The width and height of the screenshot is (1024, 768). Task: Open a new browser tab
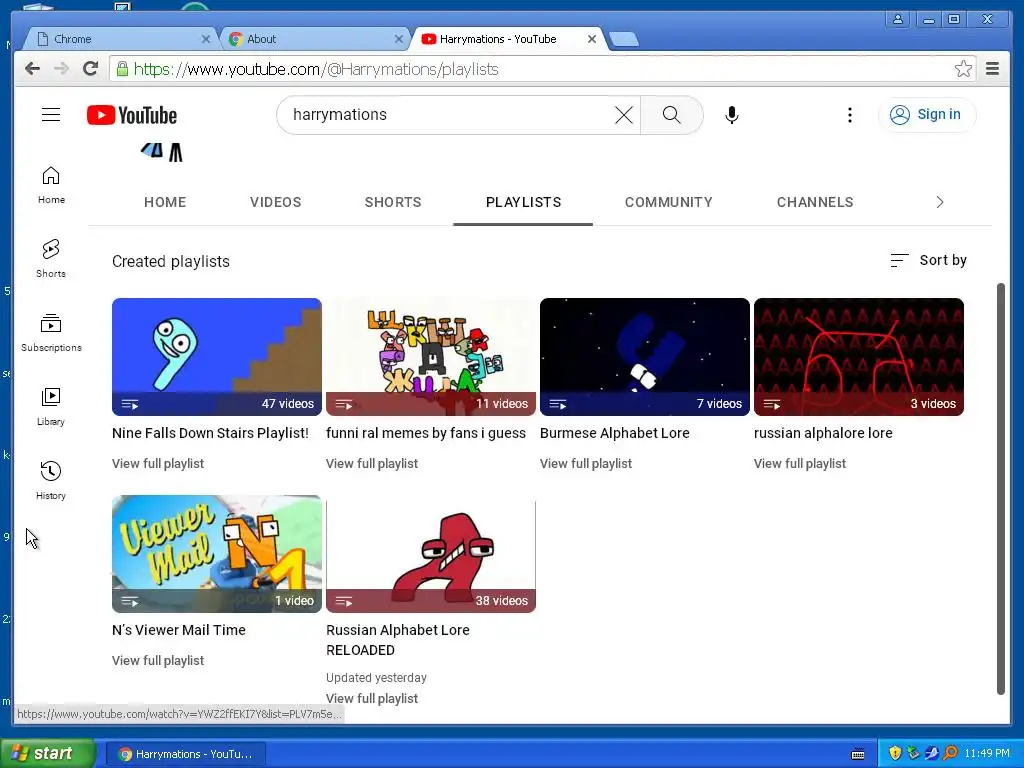(x=624, y=39)
